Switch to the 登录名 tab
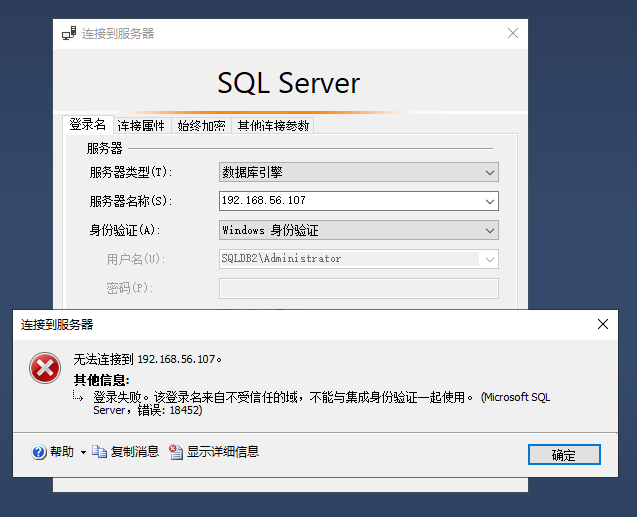This screenshot has height=517, width=637. (x=88, y=124)
